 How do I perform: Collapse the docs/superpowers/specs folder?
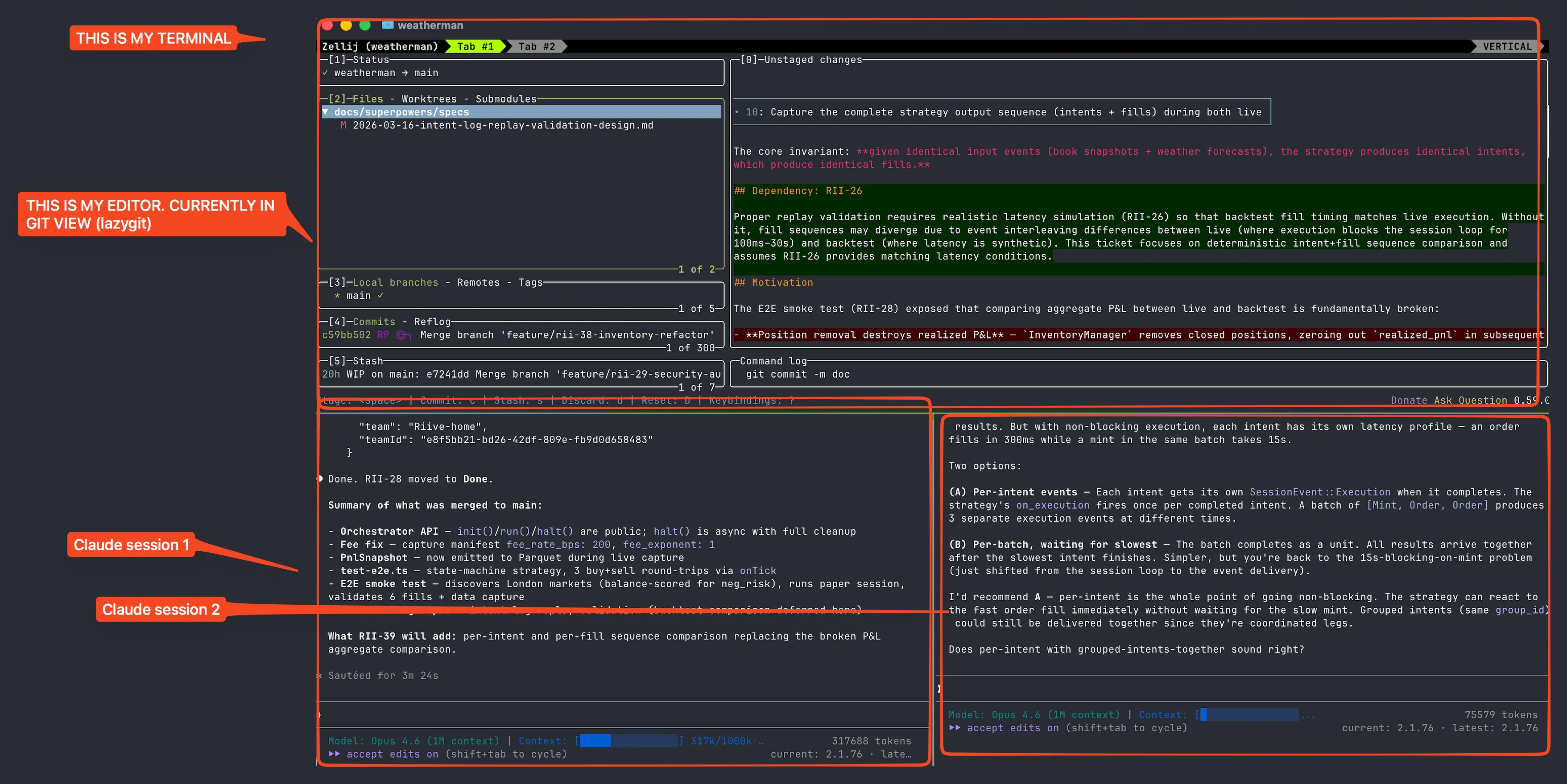click(327, 112)
